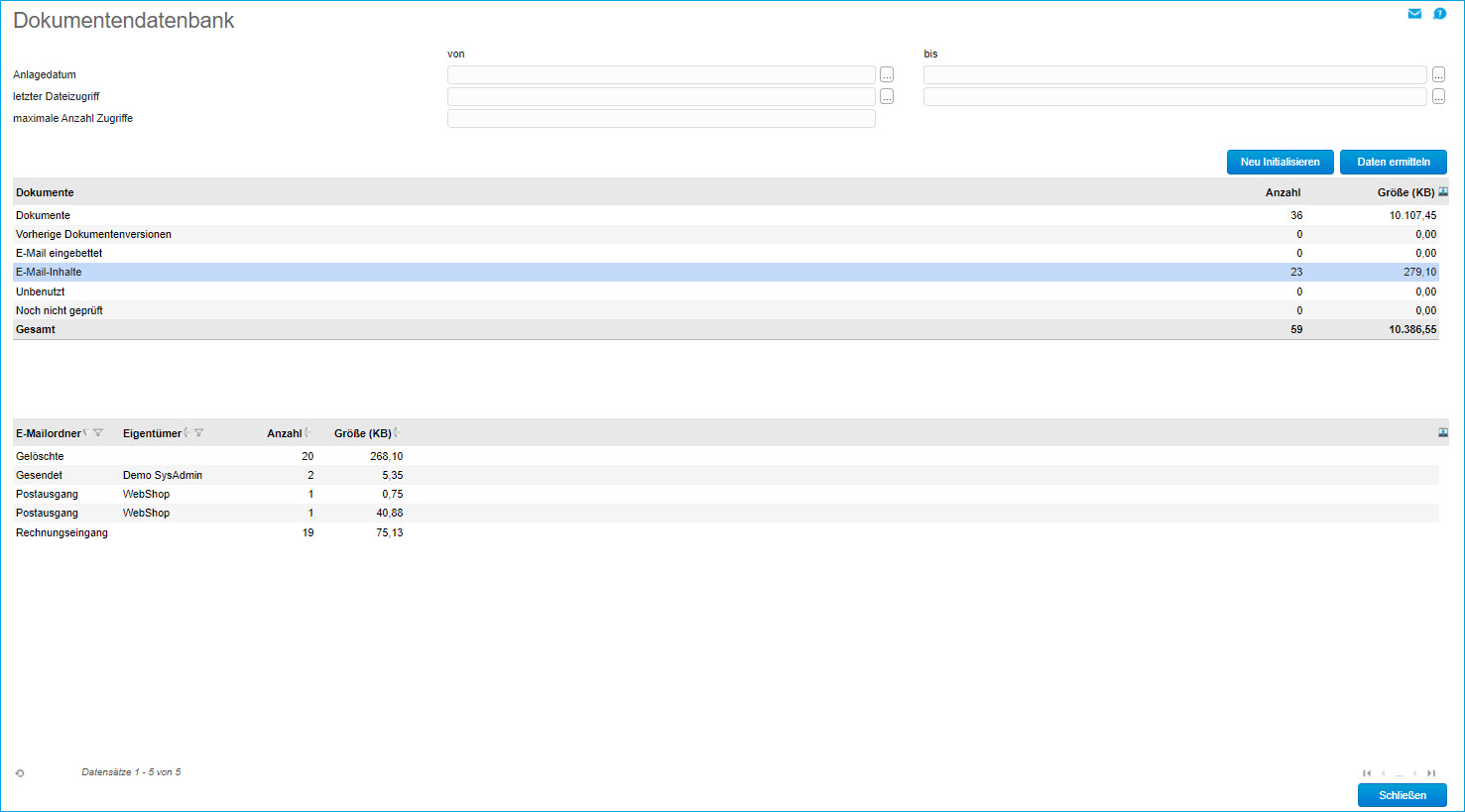
Task: Select the E-Mail eingebettet row
Action: pyautogui.click(x=725, y=253)
